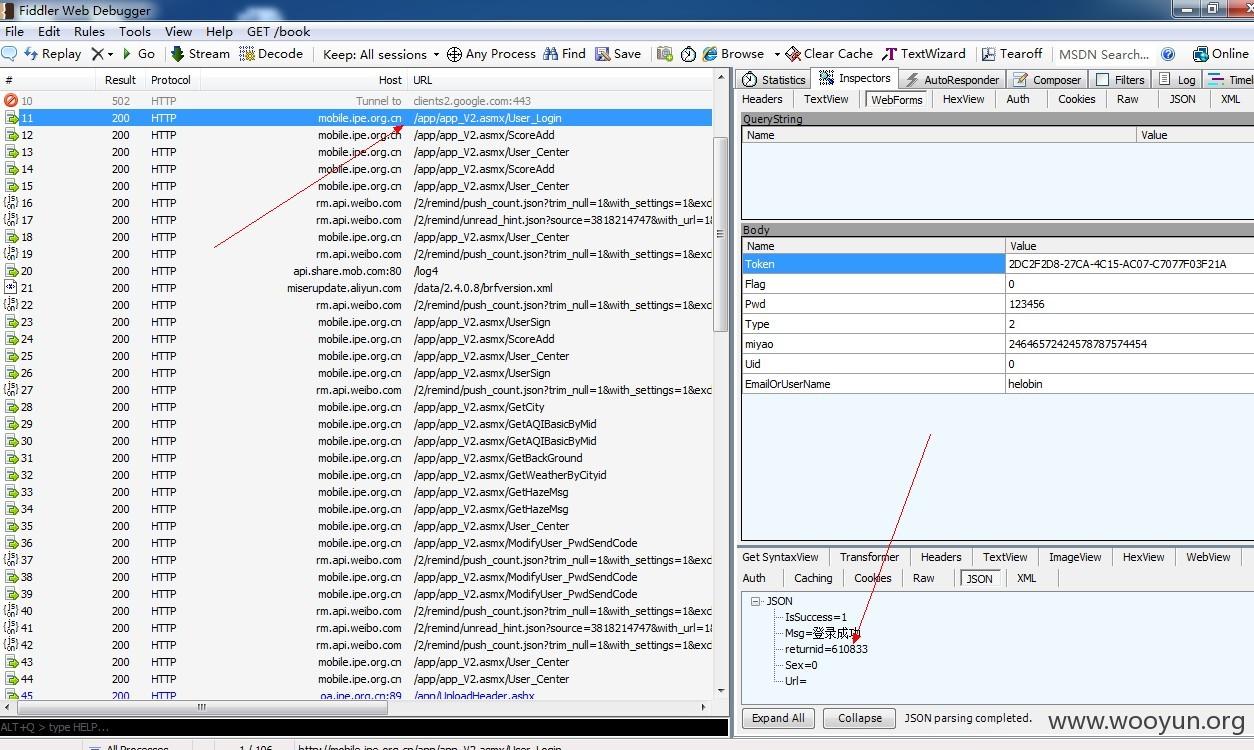Image resolution: width=1254 pixels, height=750 pixels.
Task: Click the camera screenshot toolbar icon
Action: pyautogui.click(x=665, y=54)
